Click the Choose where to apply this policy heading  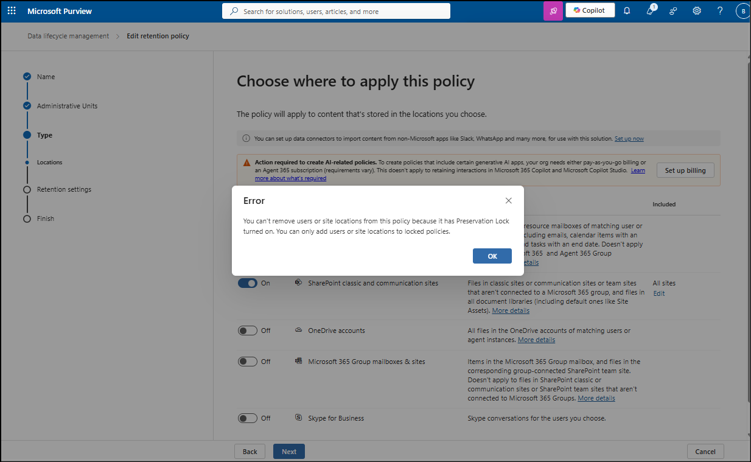[x=355, y=81]
